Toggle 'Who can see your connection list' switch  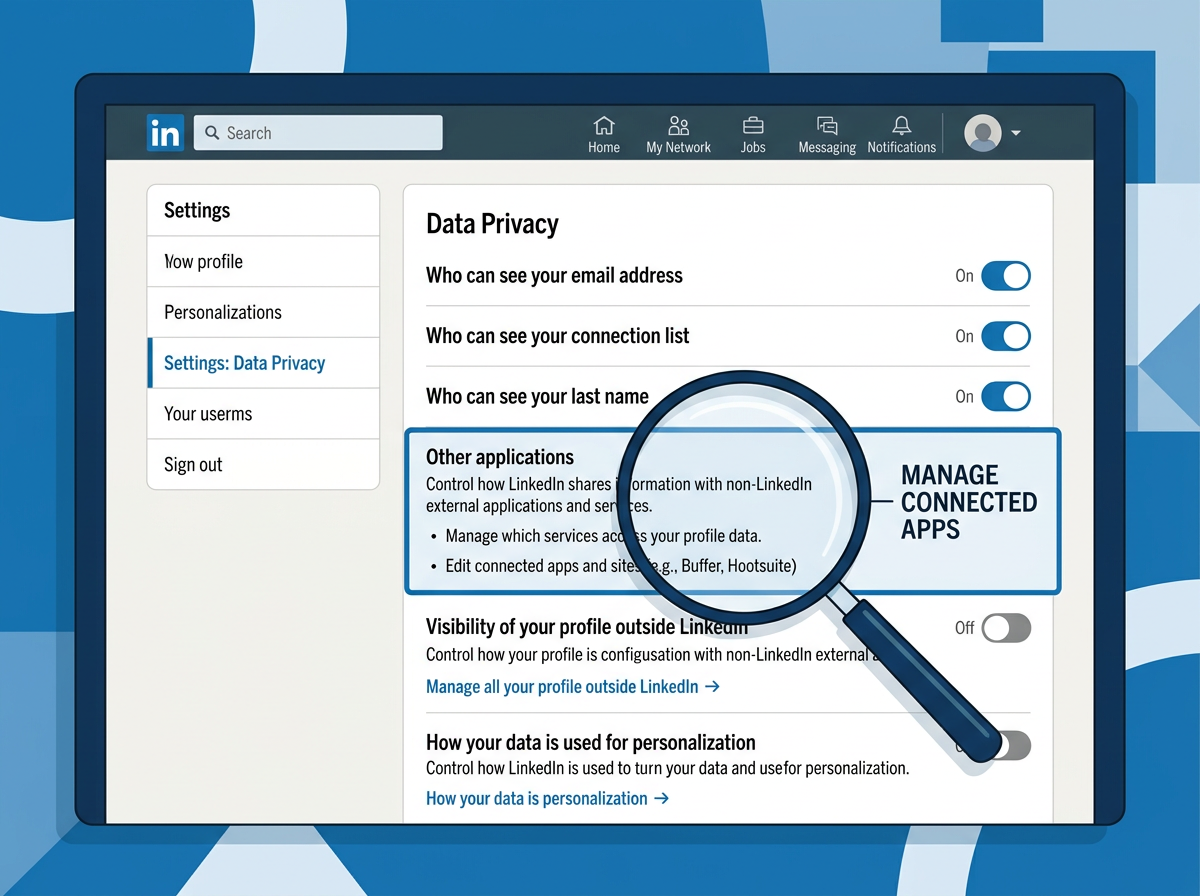[1005, 336]
